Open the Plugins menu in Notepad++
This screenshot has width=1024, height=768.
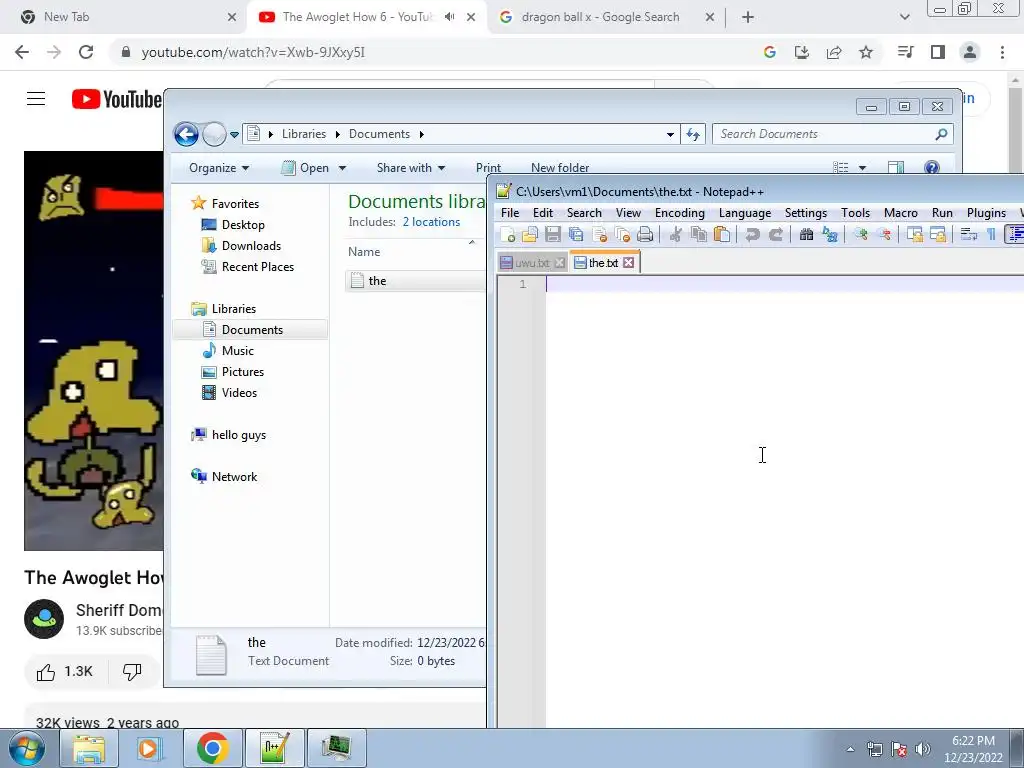coord(985,213)
